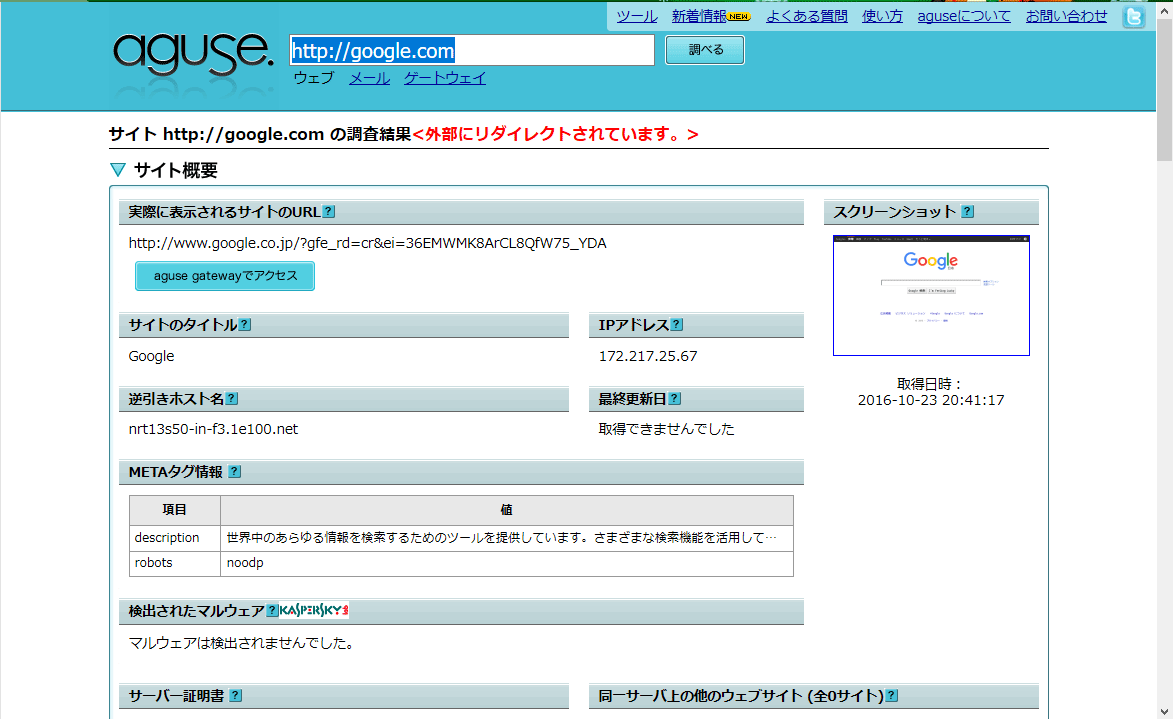Click the red redirect warning text

click(556, 135)
